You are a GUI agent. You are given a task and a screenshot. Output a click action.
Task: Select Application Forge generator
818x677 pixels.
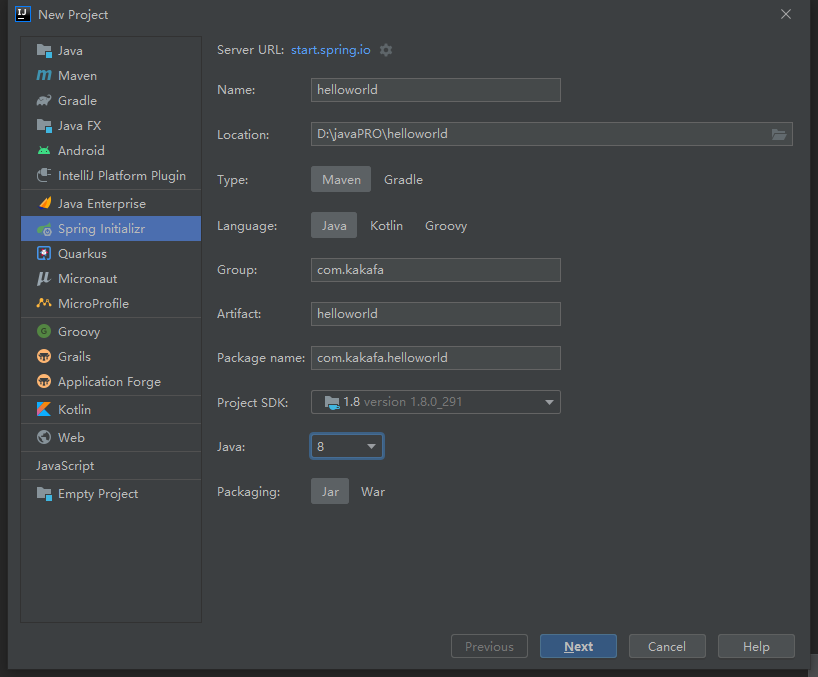pyautogui.click(x=111, y=381)
